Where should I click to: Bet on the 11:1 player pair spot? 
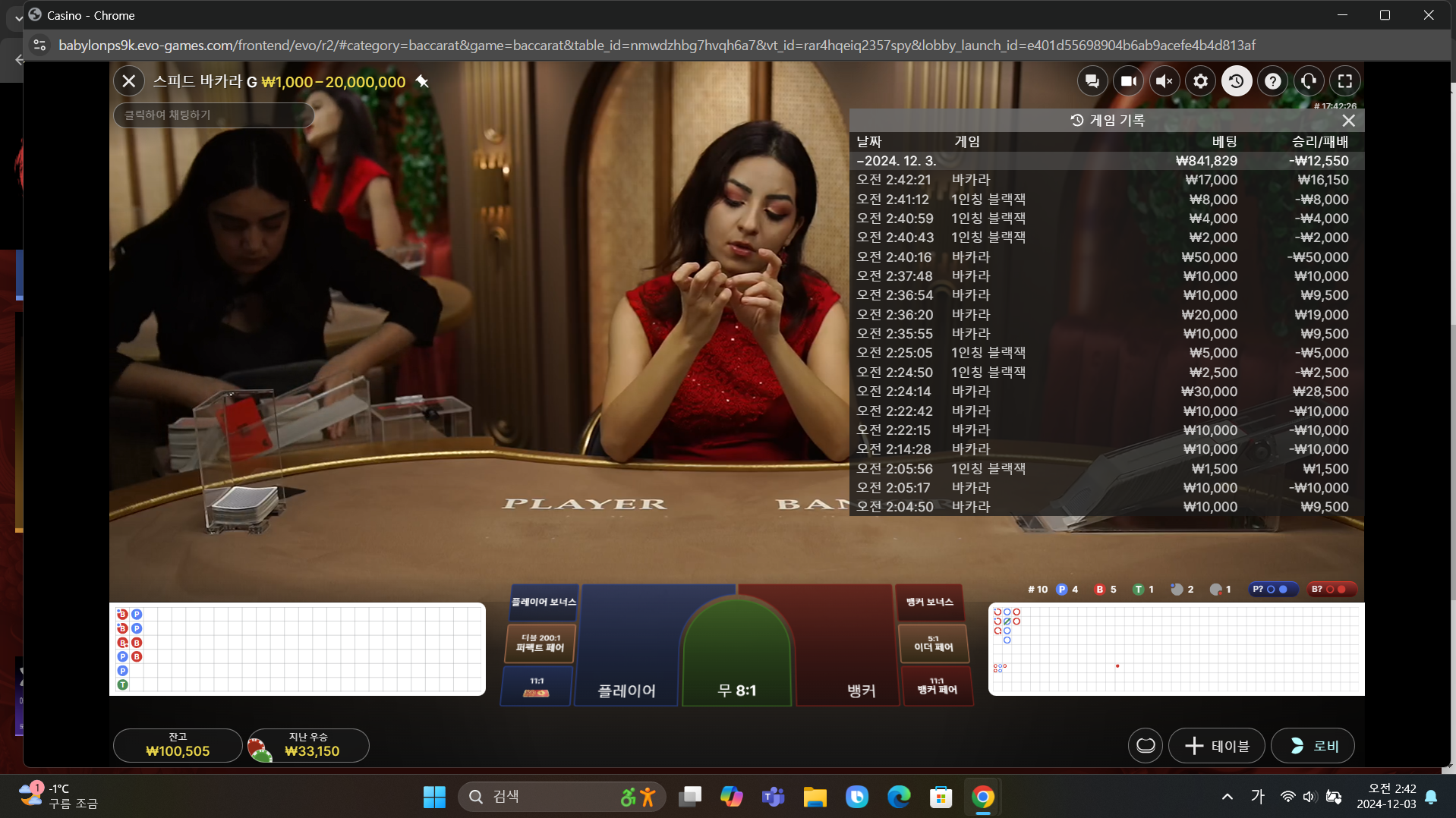537,686
